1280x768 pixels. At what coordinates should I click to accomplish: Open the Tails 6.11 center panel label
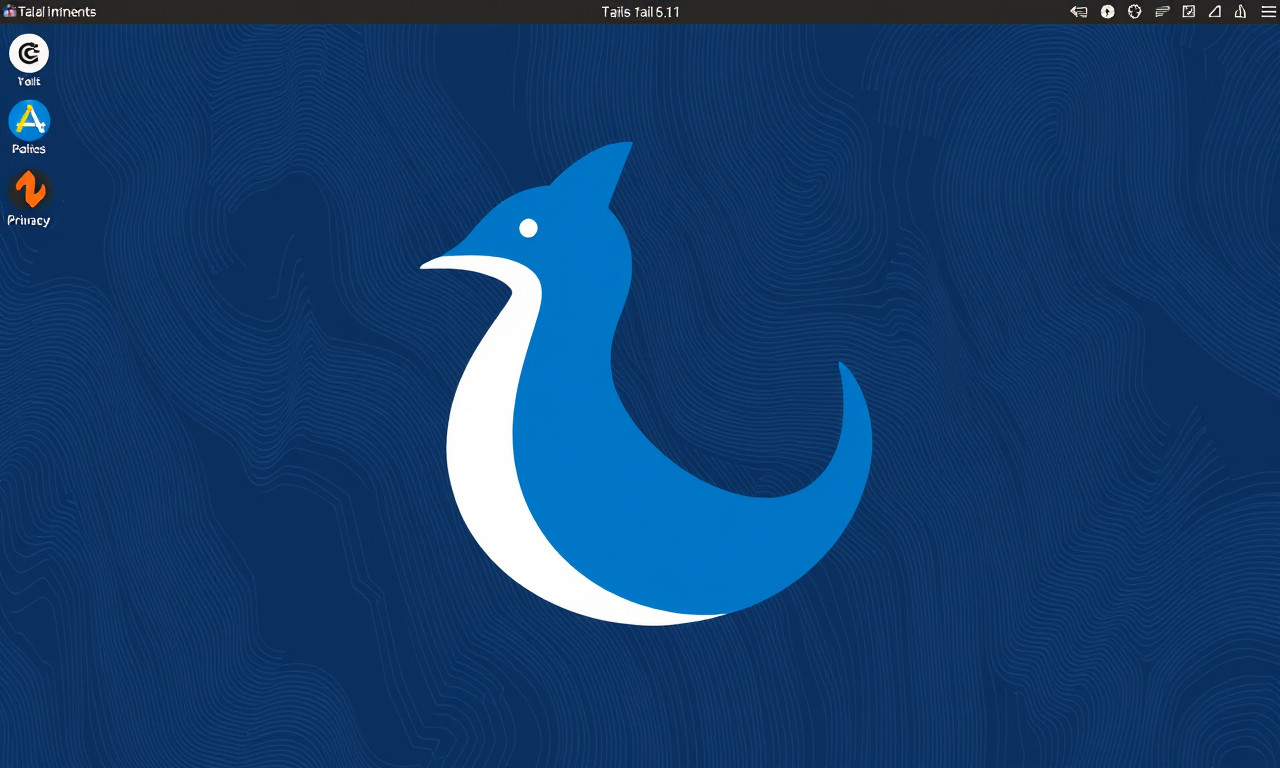(x=640, y=12)
